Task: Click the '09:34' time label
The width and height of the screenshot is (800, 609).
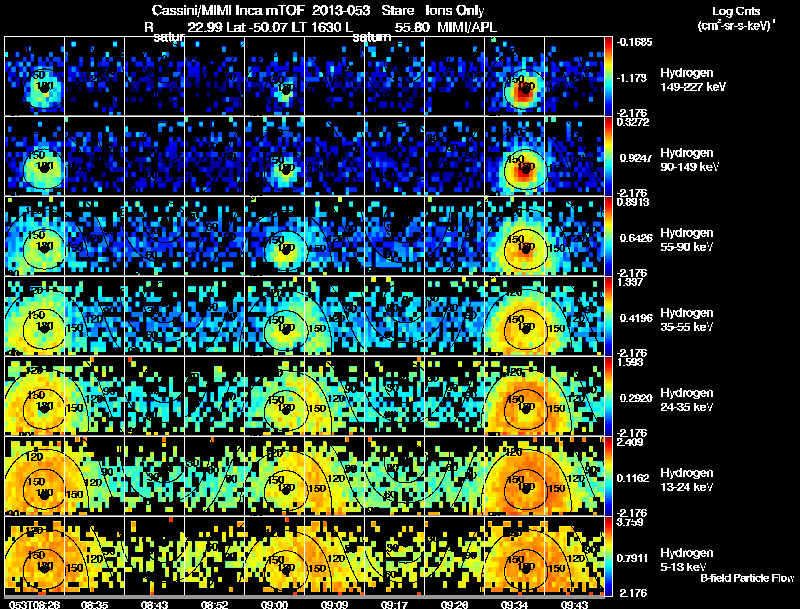Action: pos(514,604)
